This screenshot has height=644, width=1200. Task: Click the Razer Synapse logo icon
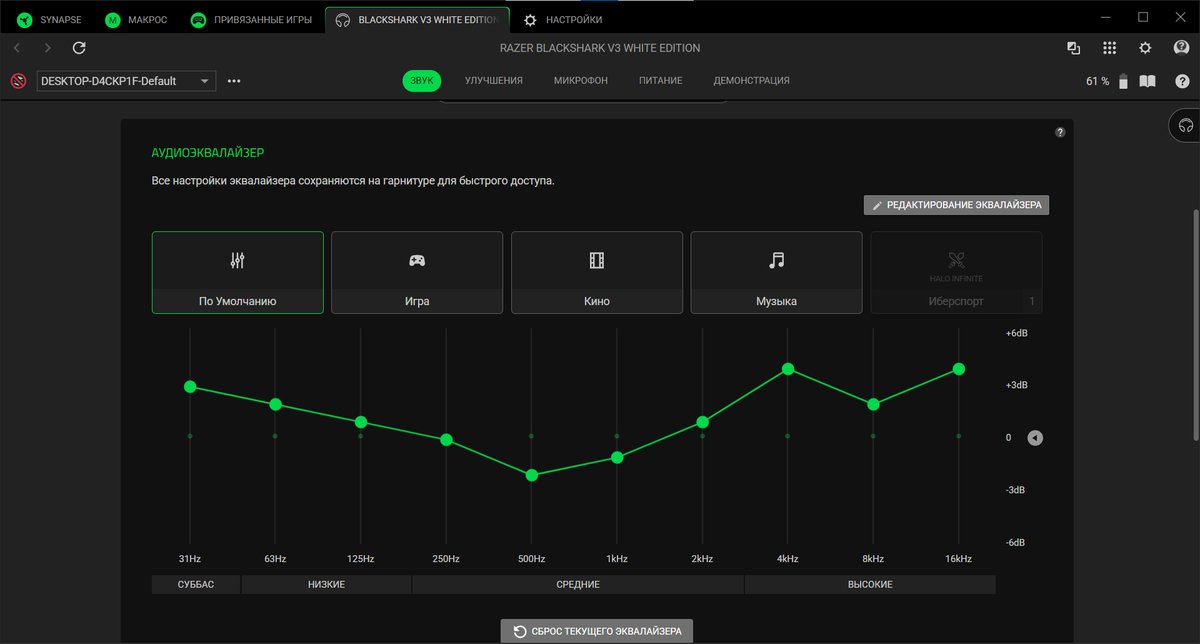coord(23,19)
